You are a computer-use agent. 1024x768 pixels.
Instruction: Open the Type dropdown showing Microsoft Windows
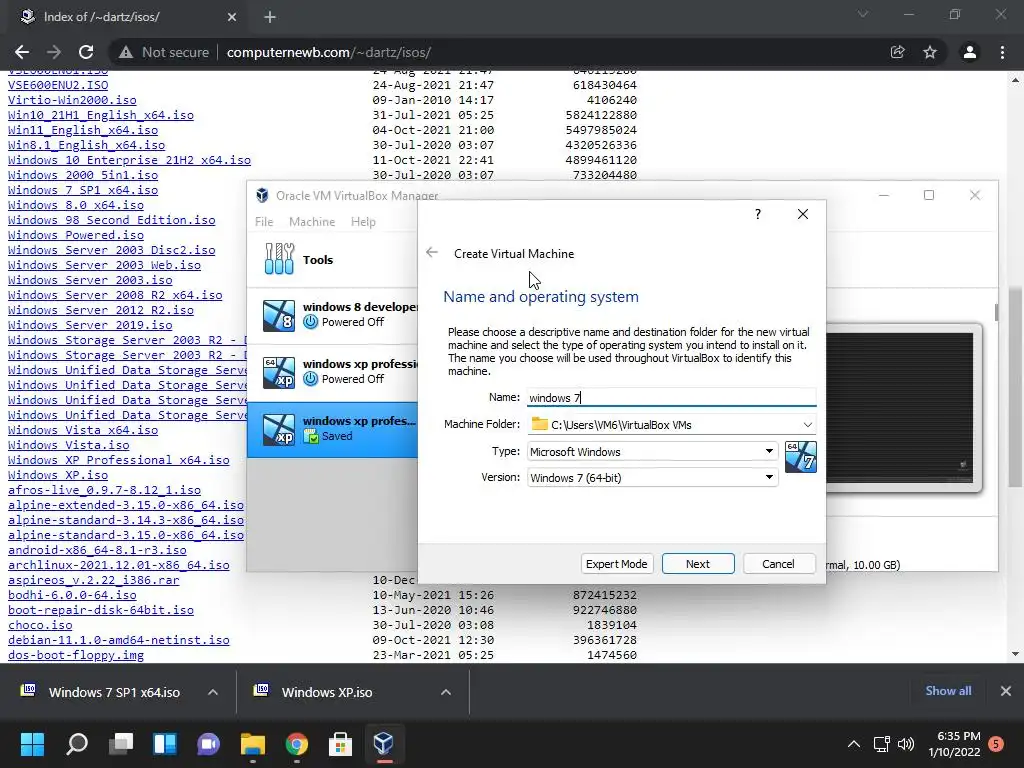pos(653,451)
